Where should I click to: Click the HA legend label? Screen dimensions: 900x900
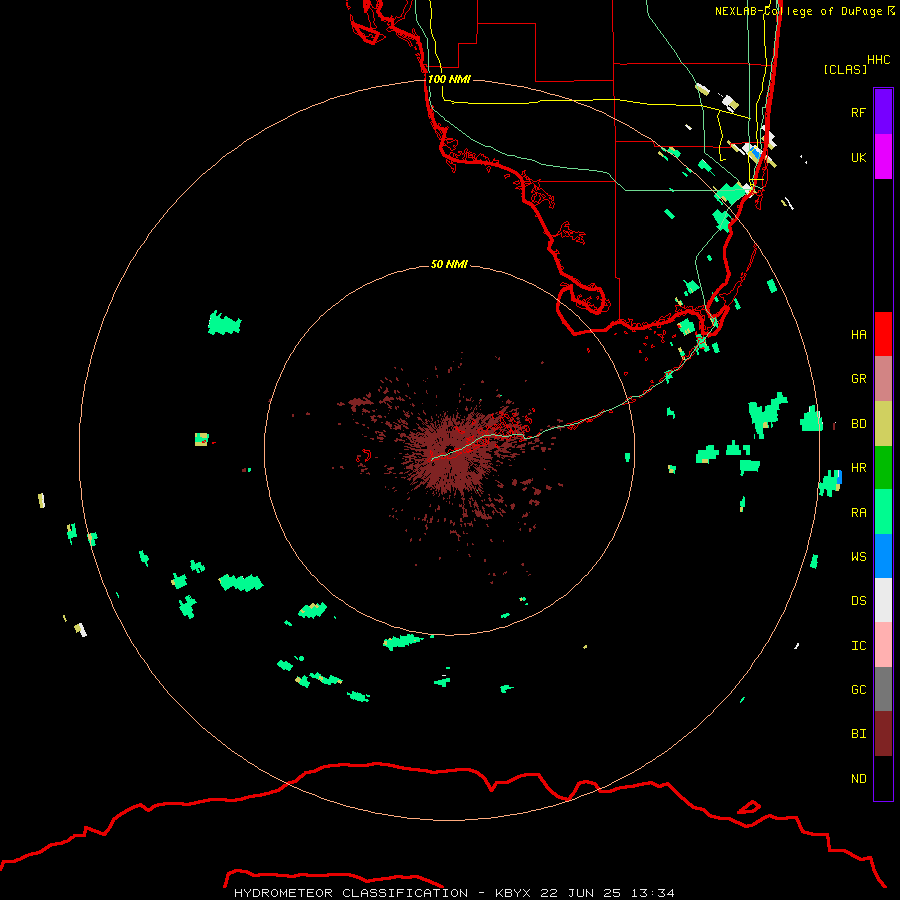[859, 335]
